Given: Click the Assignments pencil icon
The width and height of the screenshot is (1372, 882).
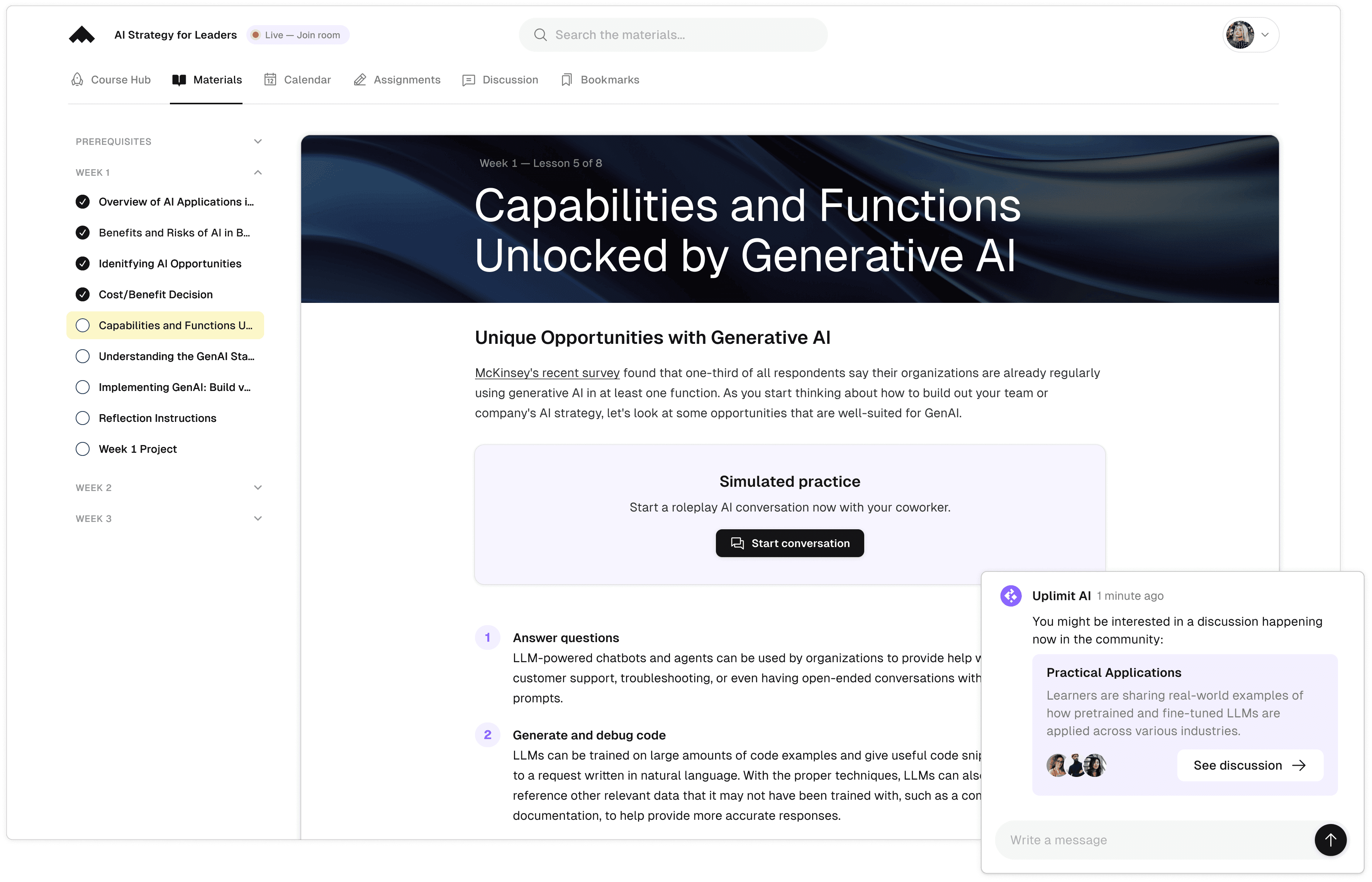Looking at the screenshot, I should coord(360,80).
